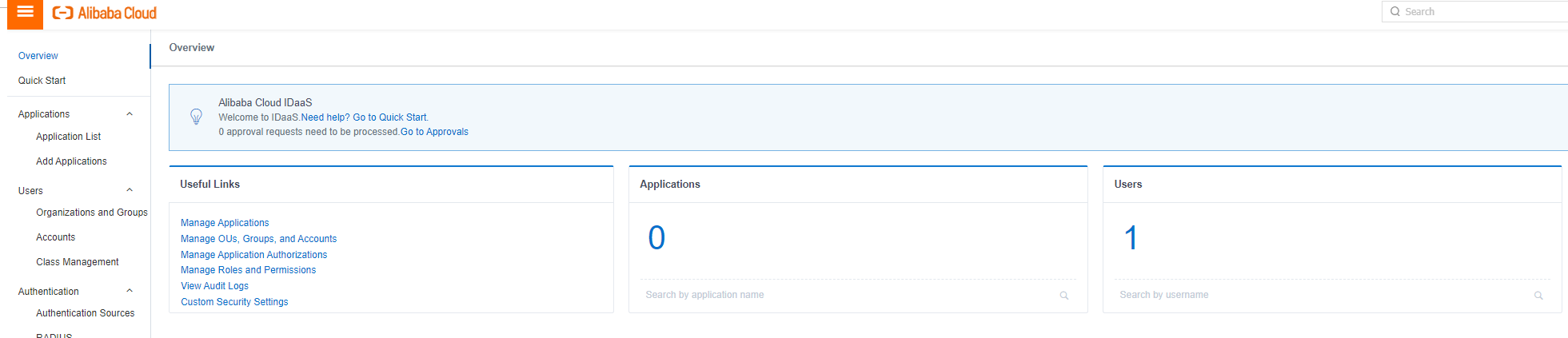This screenshot has height=338, width=1568.
Task: Open Quick Start in the sidebar
Action: [x=42, y=81]
